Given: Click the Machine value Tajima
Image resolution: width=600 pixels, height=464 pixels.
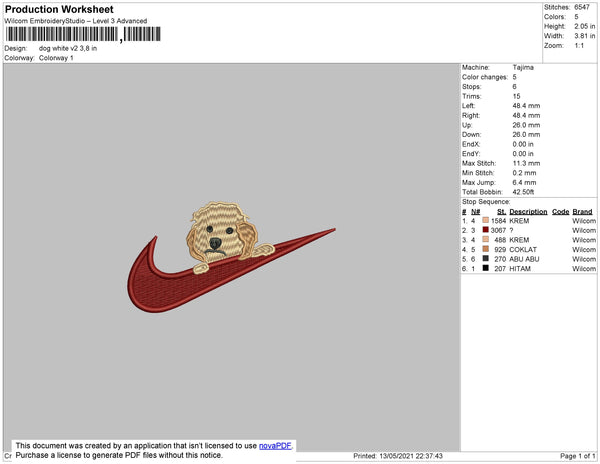Looking at the screenshot, I should (523, 67).
